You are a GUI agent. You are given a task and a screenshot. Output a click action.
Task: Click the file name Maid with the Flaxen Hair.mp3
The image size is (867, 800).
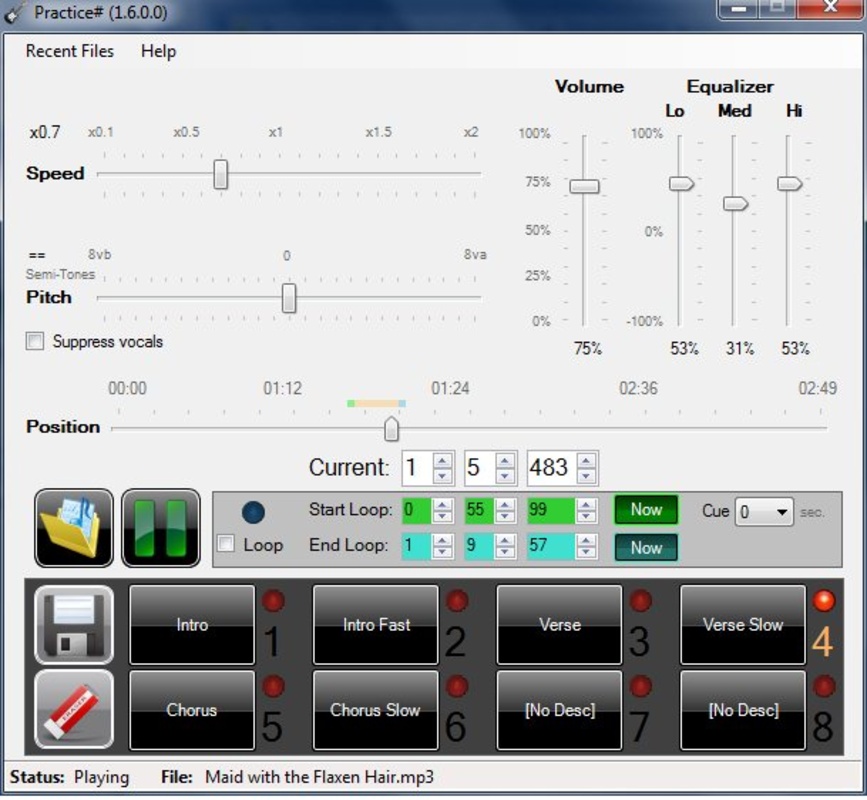(320, 777)
